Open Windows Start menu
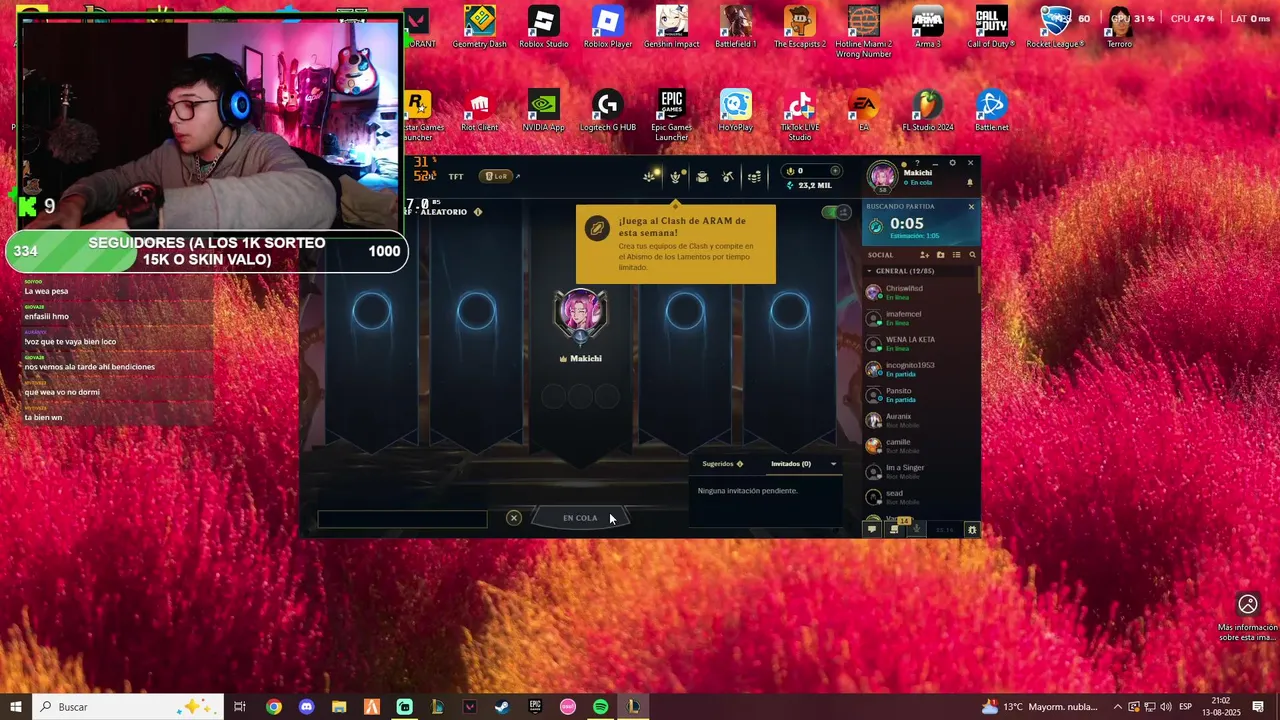Image resolution: width=1280 pixels, height=720 pixels. click(16, 707)
